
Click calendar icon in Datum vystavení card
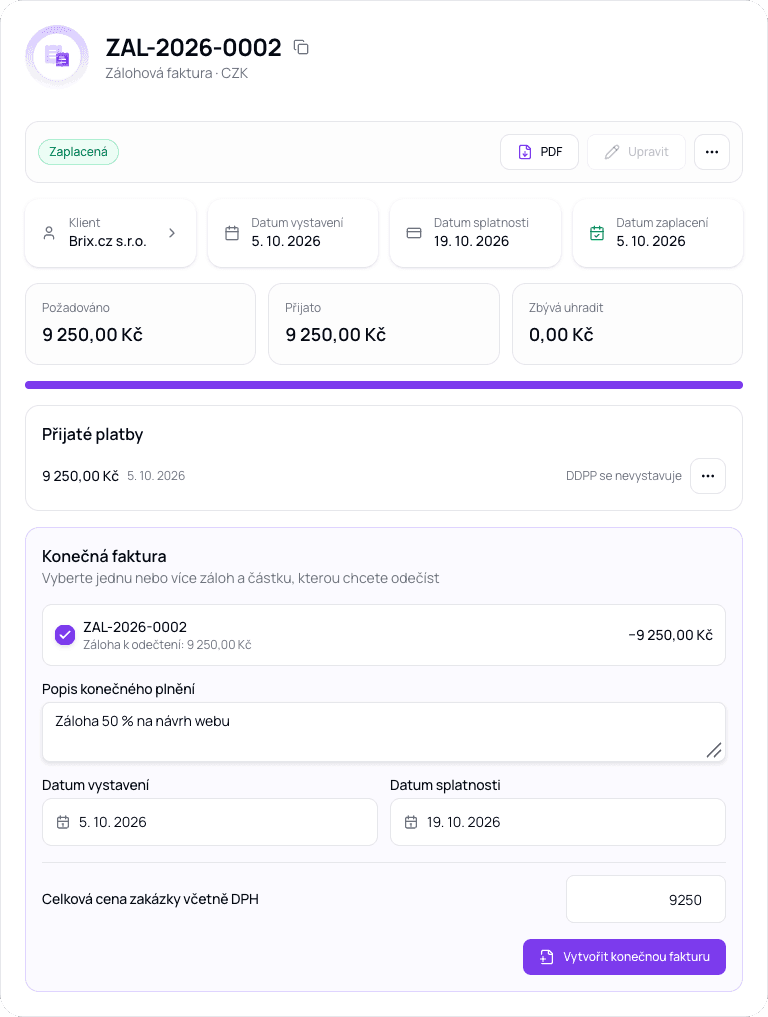pos(232,233)
